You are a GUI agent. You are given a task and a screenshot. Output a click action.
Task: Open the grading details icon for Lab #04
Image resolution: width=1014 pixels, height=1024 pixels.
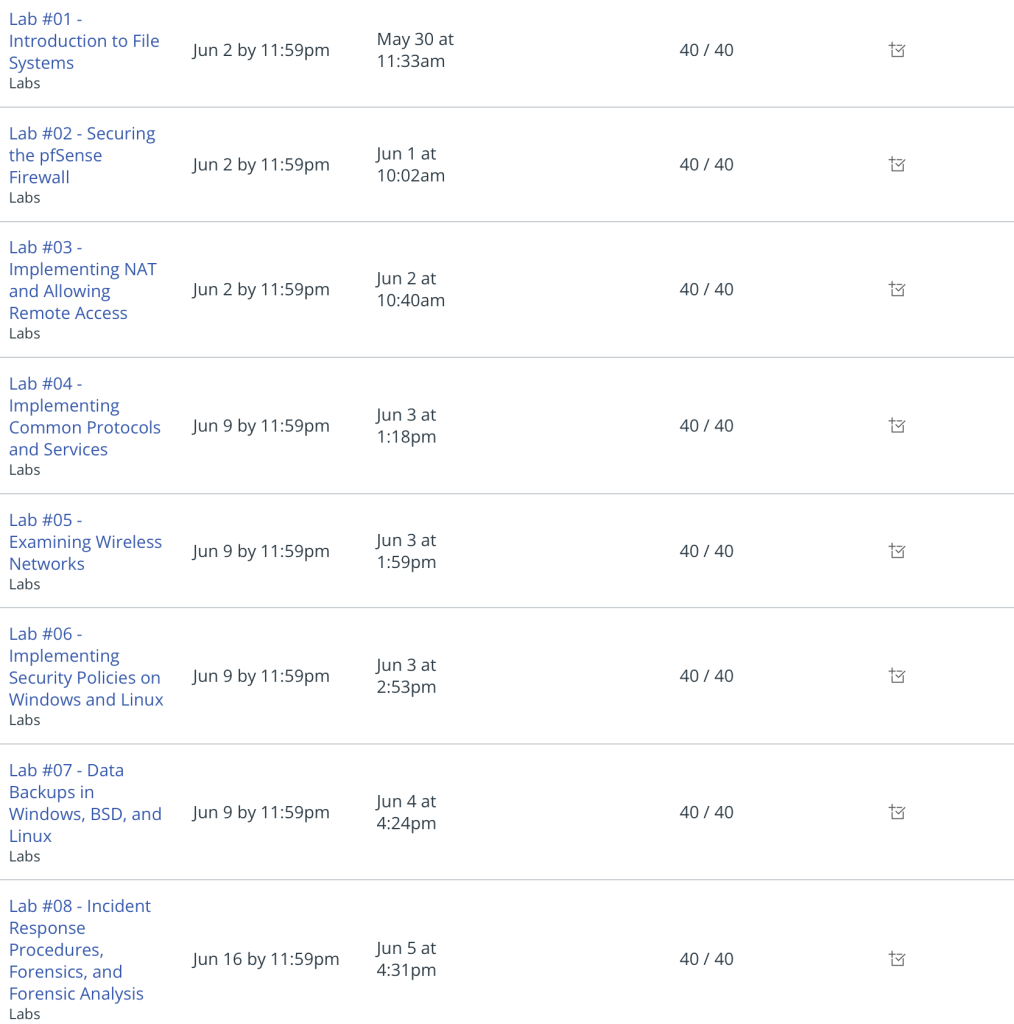tap(897, 426)
